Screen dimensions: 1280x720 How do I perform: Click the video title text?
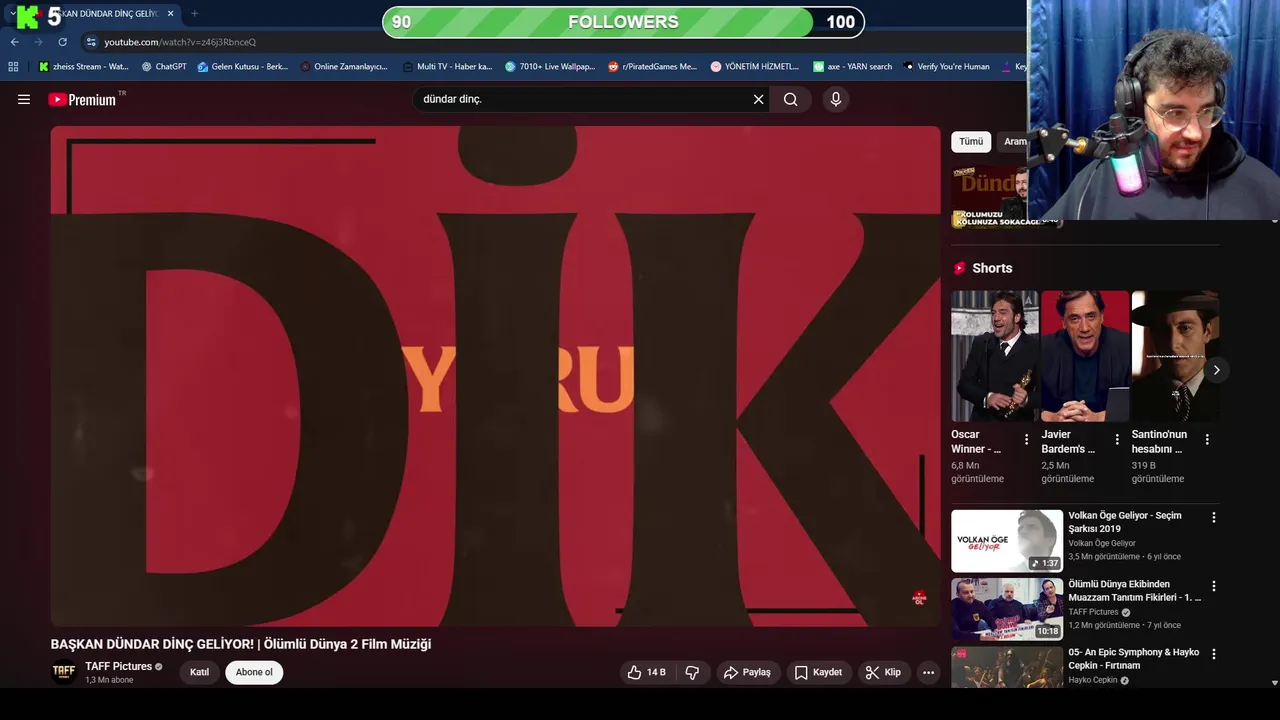pyautogui.click(x=241, y=644)
